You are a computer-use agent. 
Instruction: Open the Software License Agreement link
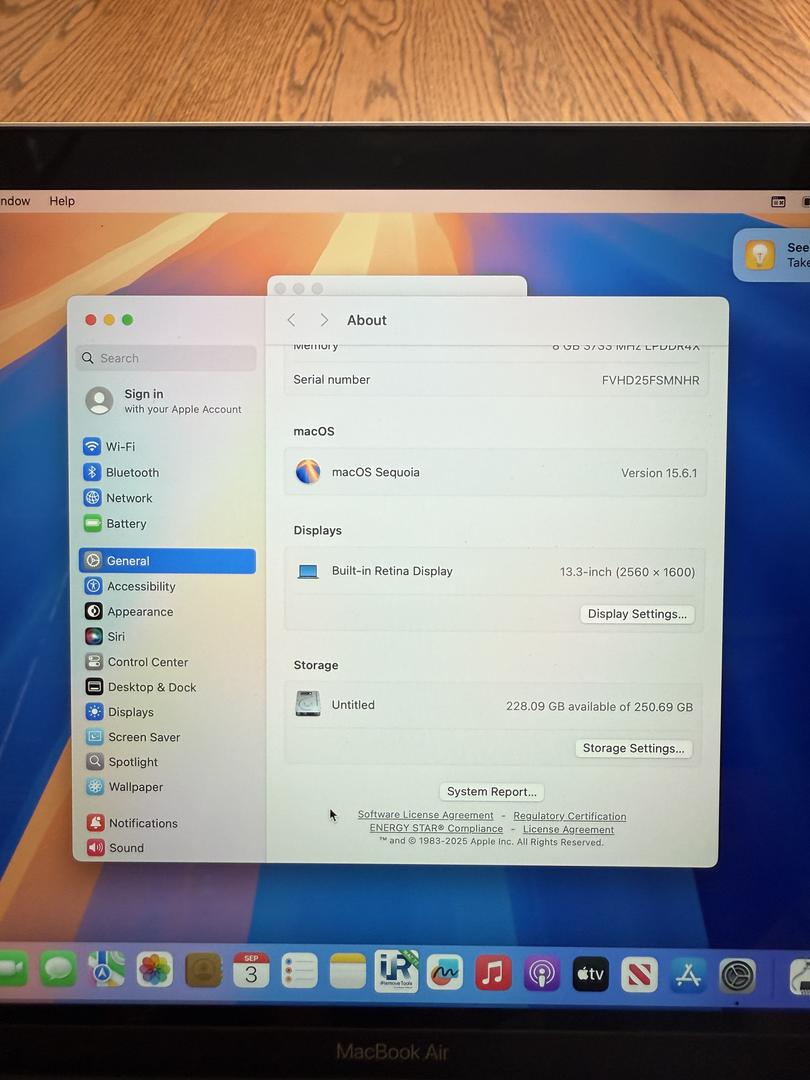tap(426, 815)
